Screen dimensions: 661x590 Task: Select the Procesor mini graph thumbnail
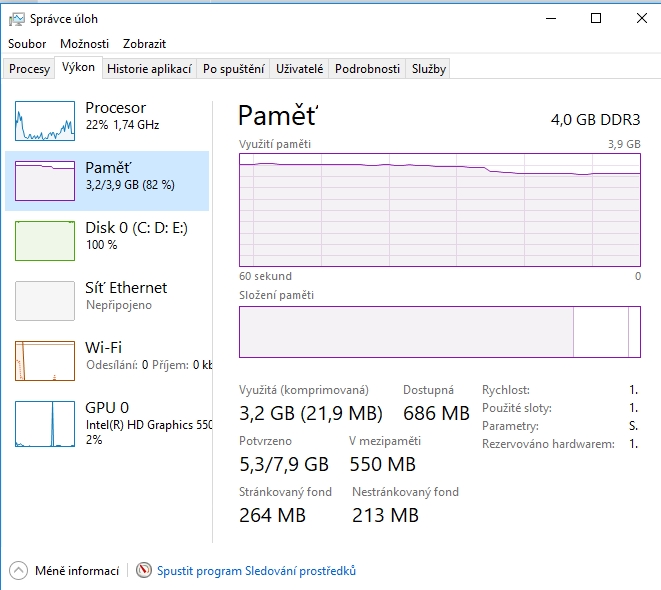45,121
